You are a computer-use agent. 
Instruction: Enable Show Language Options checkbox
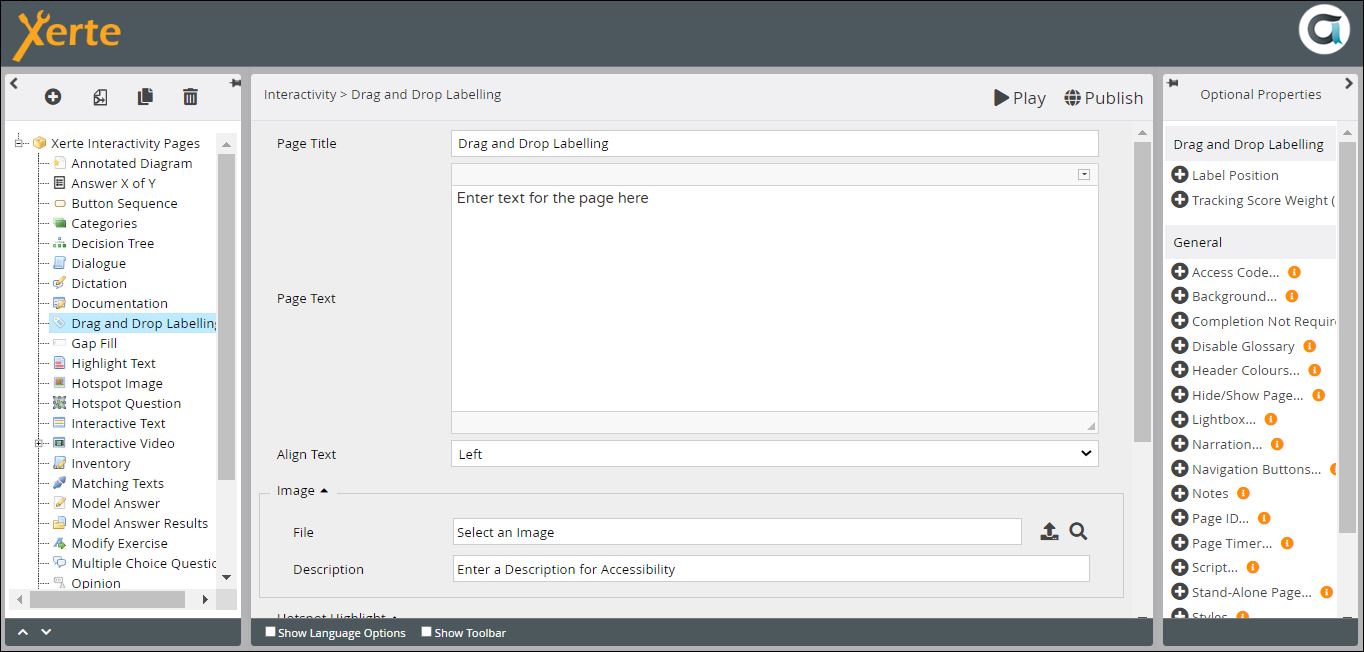click(270, 632)
